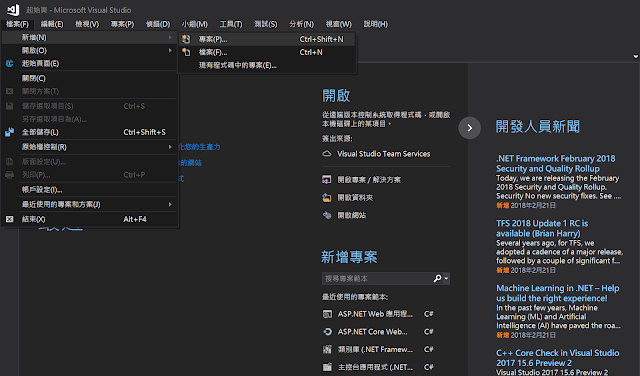This screenshot has width=640, height=376.
Task: Click 開啟網站 link
Action: click(x=351, y=215)
